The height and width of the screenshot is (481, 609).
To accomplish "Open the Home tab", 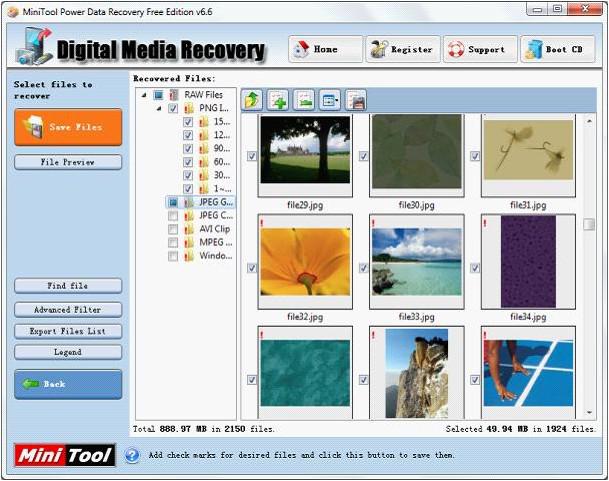I will [325, 49].
